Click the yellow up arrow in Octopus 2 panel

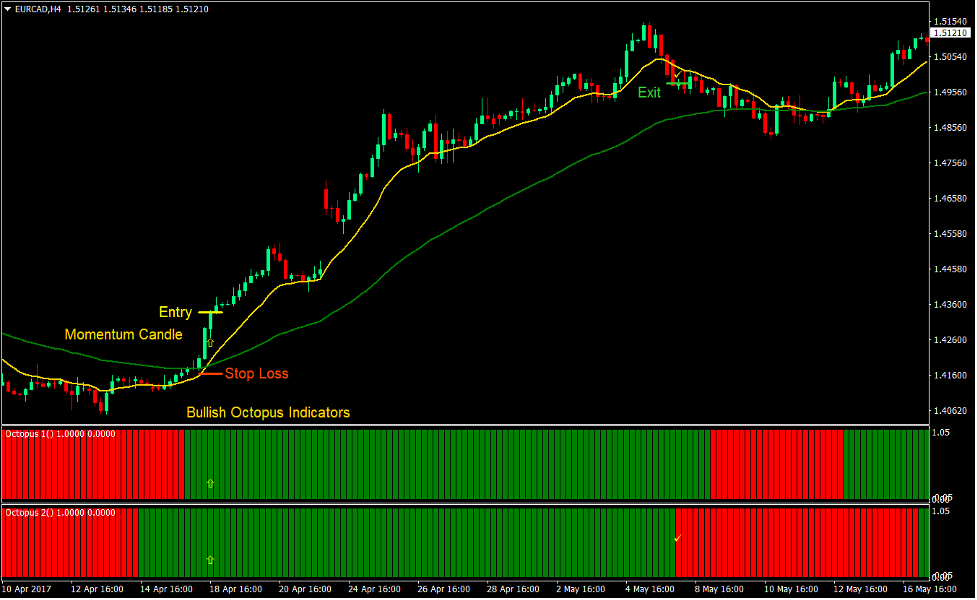(x=210, y=560)
